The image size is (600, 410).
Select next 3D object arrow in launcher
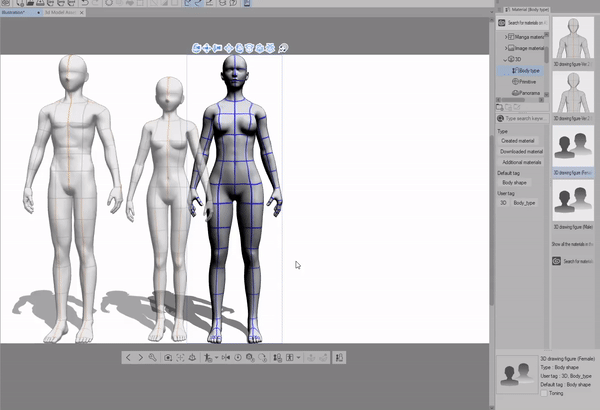[x=140, y=358]
